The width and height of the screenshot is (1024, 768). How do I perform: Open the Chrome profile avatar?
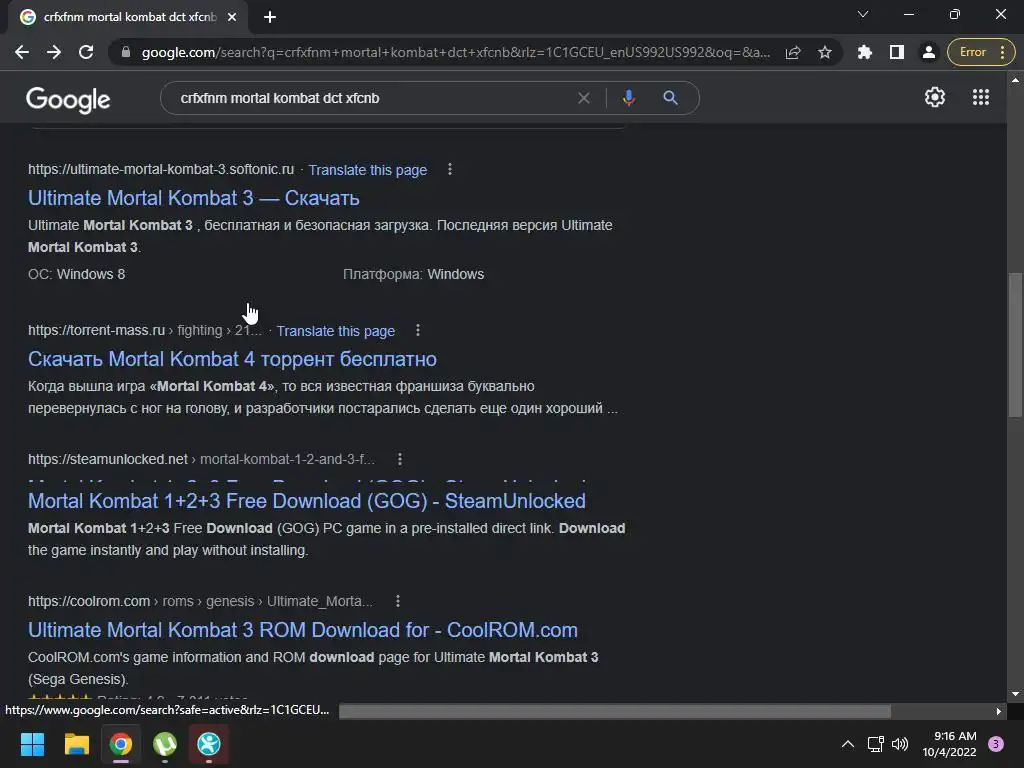(x=929, y=52)
